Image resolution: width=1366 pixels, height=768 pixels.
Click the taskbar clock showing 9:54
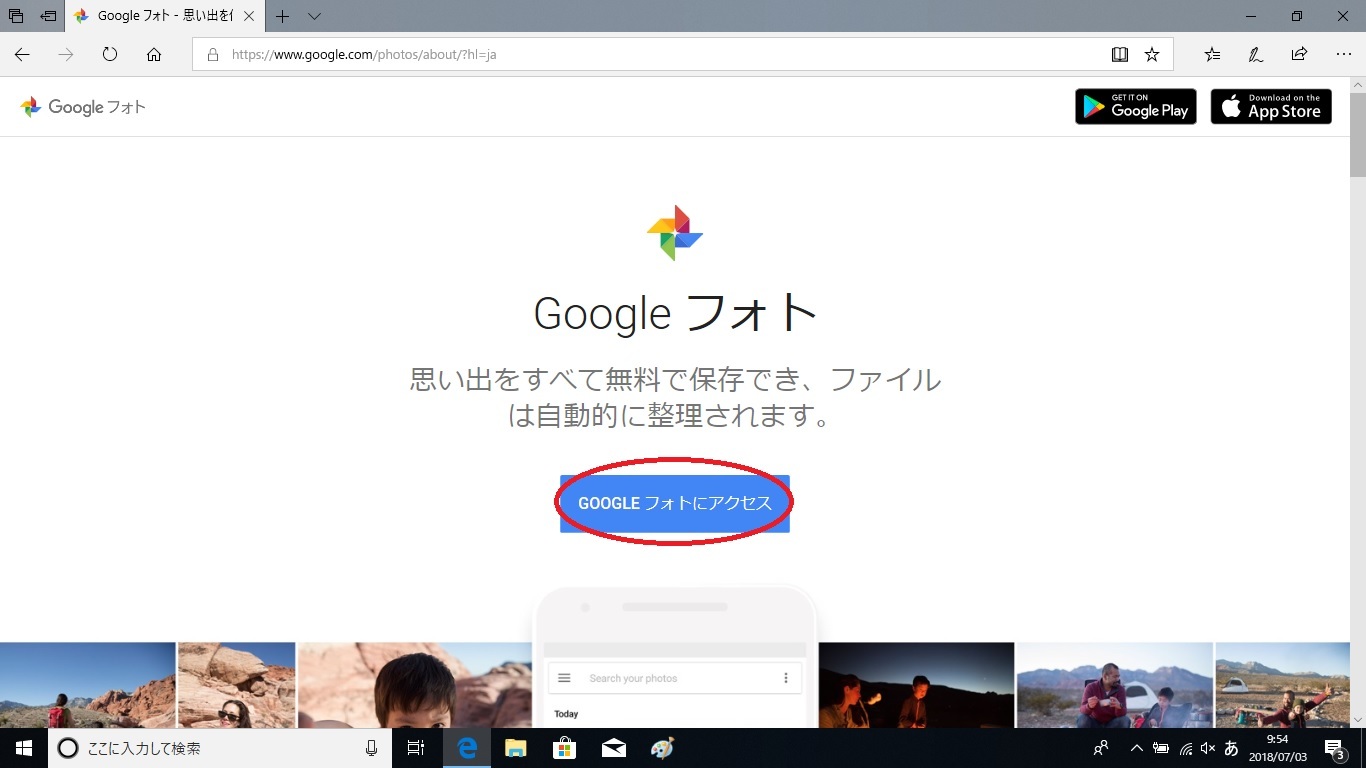[x=1277, y=748]
